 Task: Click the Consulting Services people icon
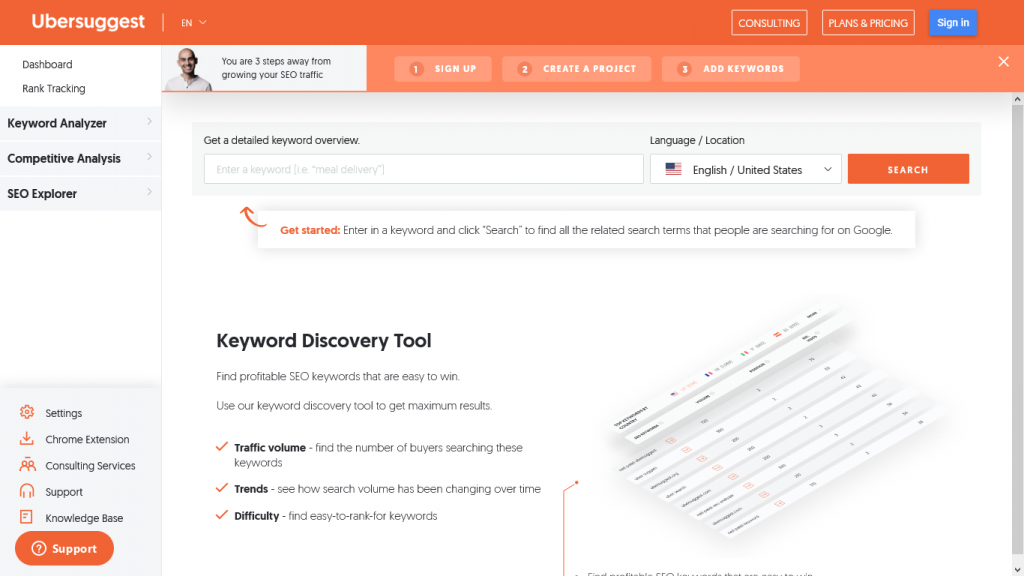[x=27, y=465]
